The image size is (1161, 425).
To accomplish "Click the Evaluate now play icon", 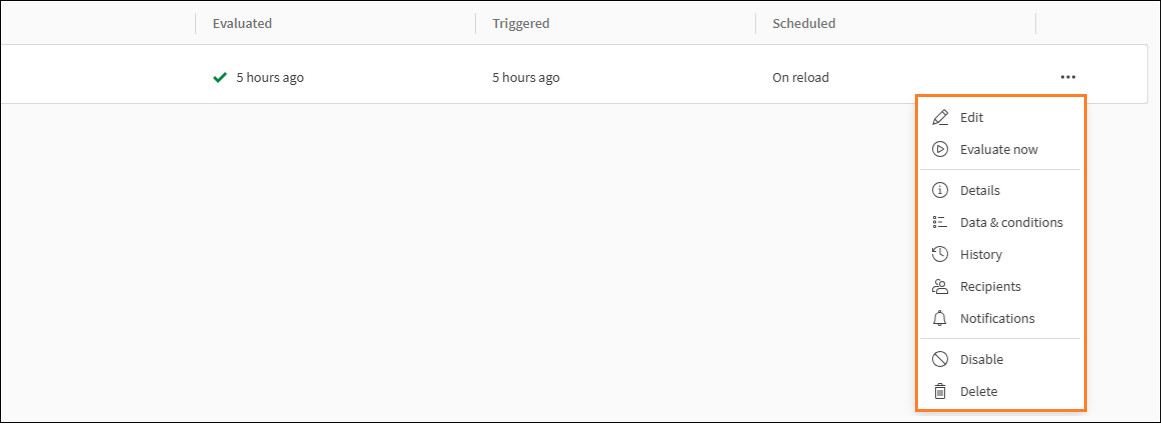I will click(x=940, y=149).
